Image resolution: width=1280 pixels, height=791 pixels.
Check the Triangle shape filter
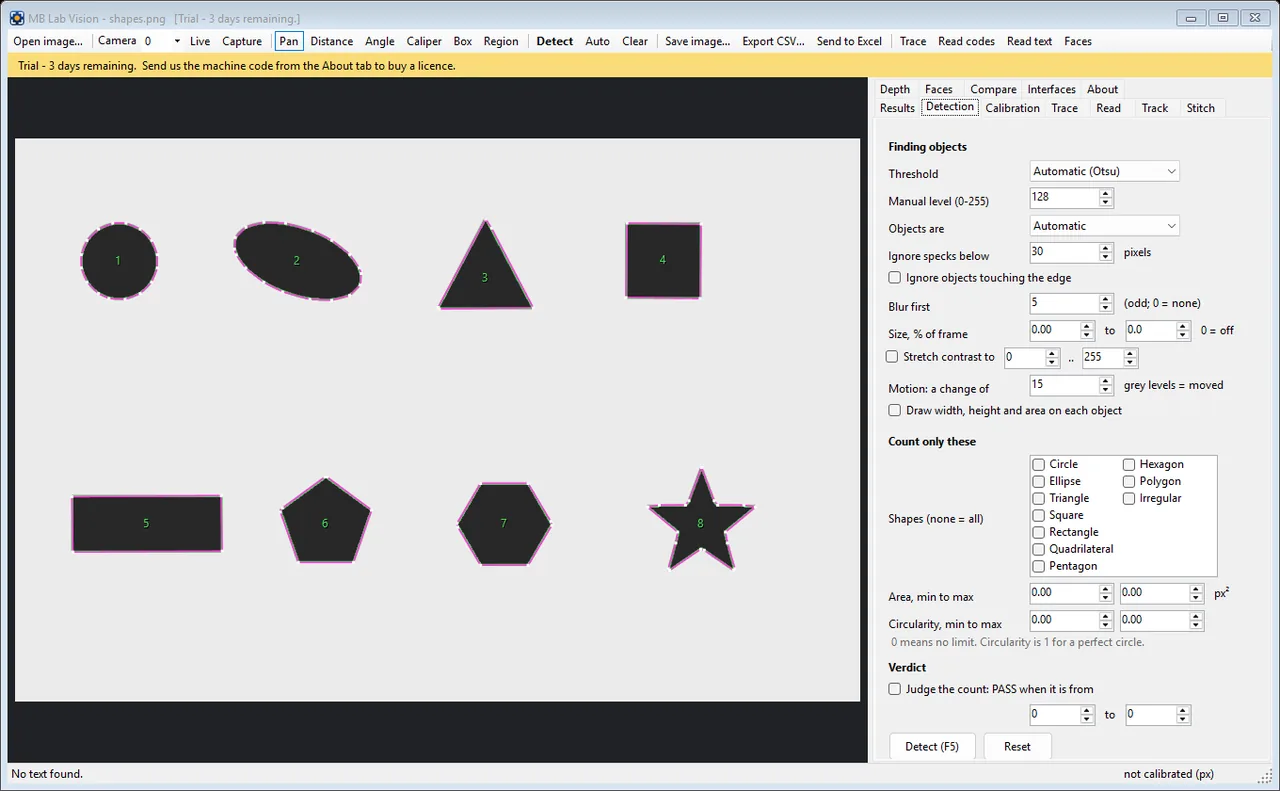click(x=1039, y=498)
